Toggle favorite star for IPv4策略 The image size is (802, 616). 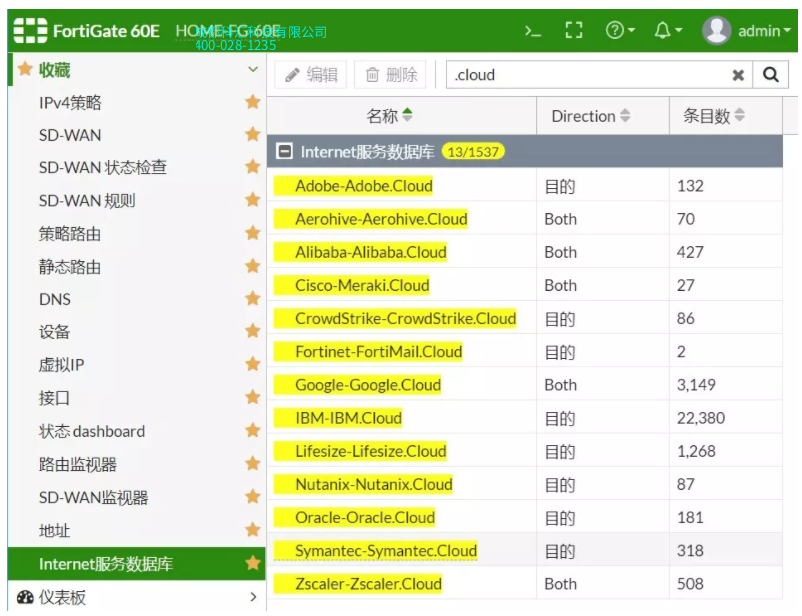coord(253,102)
